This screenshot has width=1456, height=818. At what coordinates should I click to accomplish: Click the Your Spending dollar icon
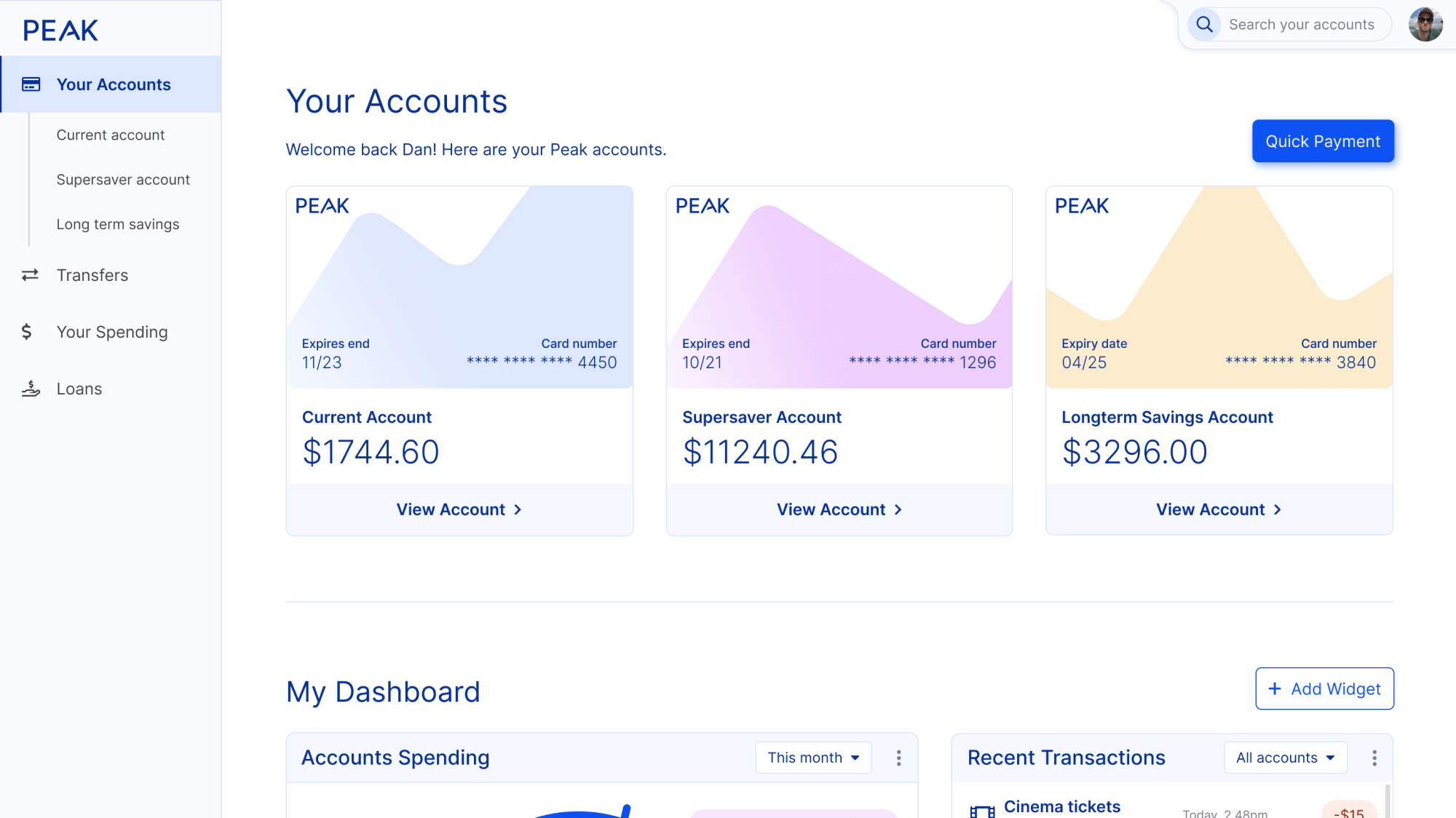pyautogui.click(x=27, y=332)
